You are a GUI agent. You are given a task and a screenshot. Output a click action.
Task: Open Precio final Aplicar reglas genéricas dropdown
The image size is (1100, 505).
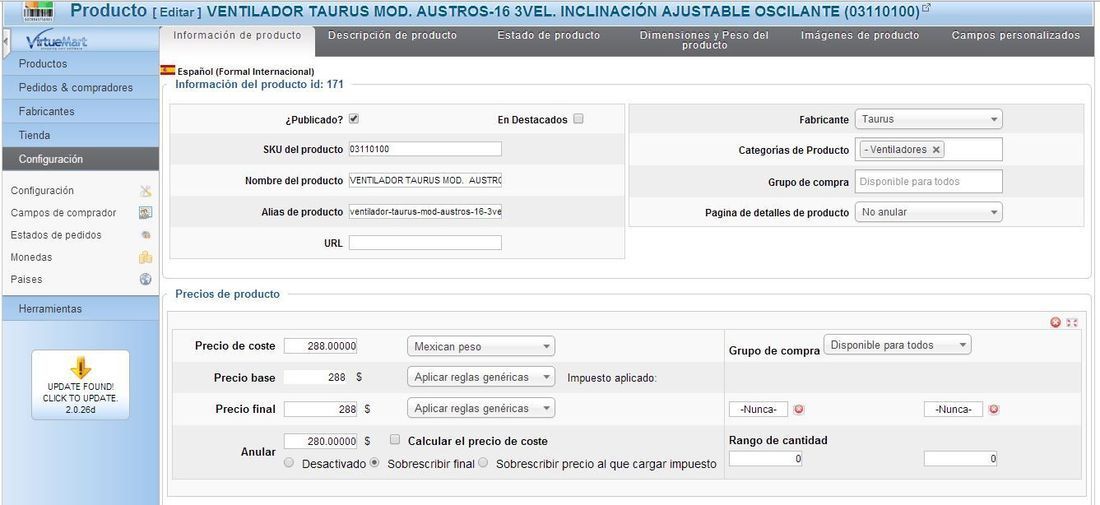coord(481,408)
